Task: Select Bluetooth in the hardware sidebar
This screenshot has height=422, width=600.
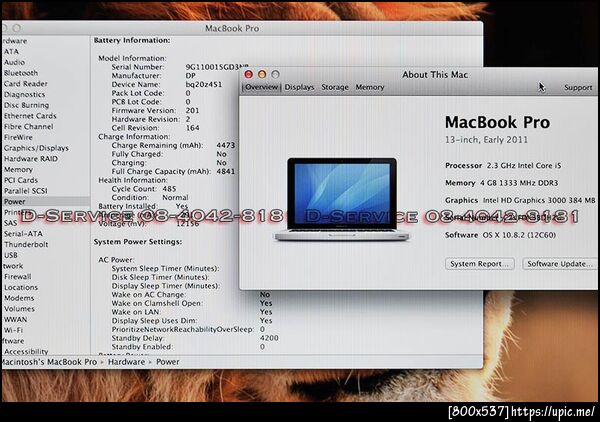Action: [x=21, y=73]
